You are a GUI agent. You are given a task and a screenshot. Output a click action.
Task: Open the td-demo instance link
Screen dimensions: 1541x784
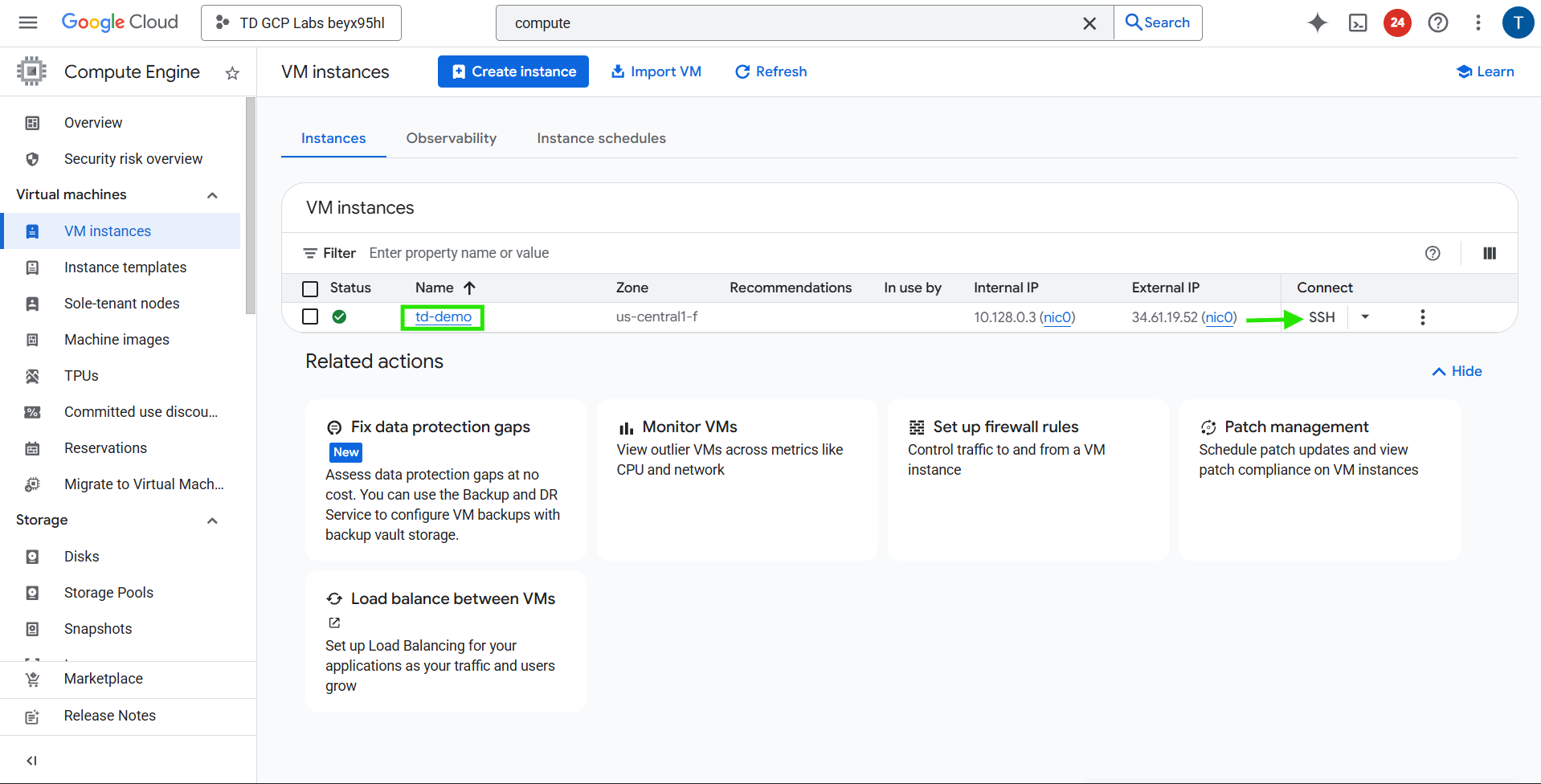(x=443, y=317)
